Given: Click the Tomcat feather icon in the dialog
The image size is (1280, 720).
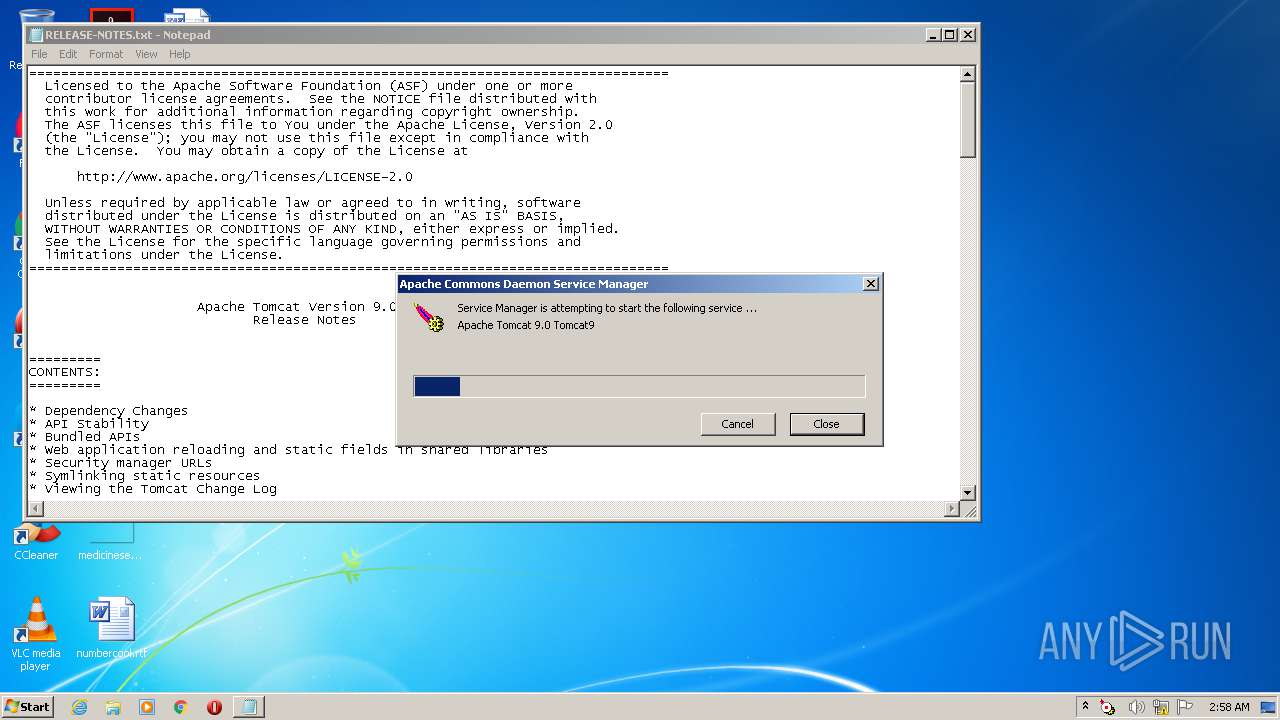Looking at the screenshot, I should [x=429, y=317].
